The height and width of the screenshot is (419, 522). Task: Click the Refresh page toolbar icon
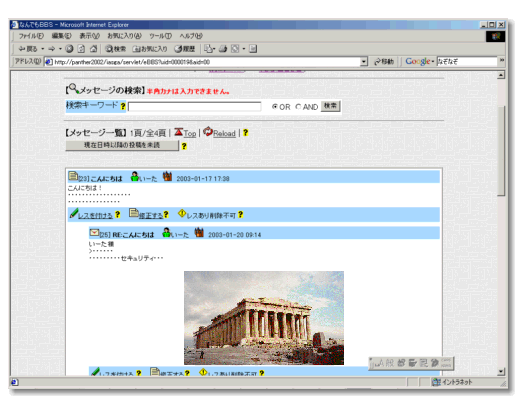[x=81, y=49]
